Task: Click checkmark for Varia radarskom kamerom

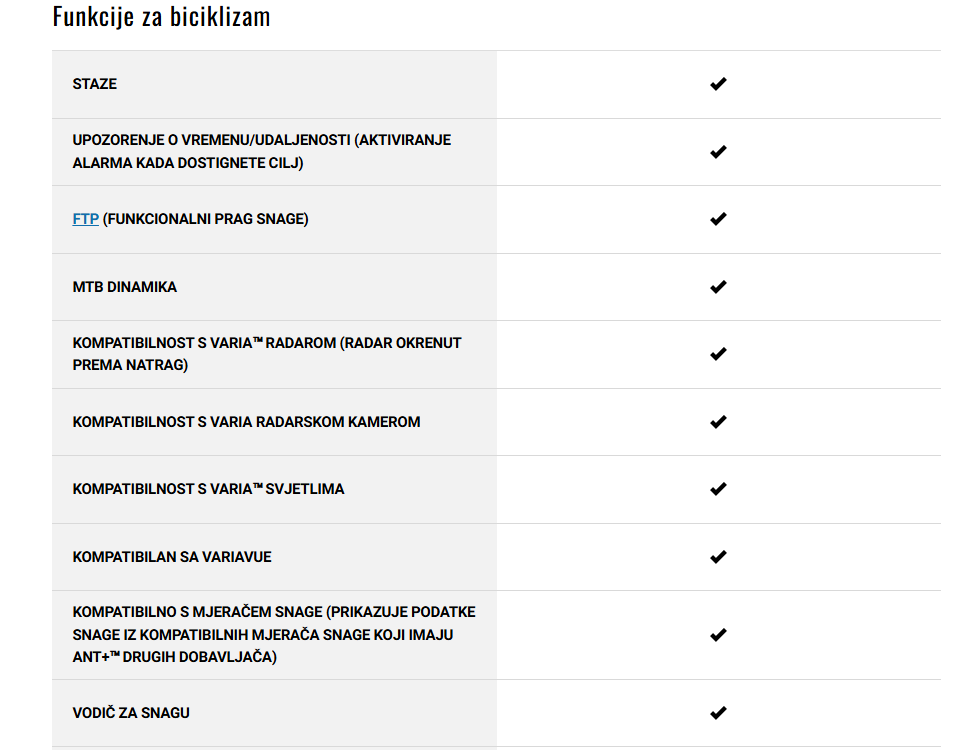Action: (x=718, y=422)
